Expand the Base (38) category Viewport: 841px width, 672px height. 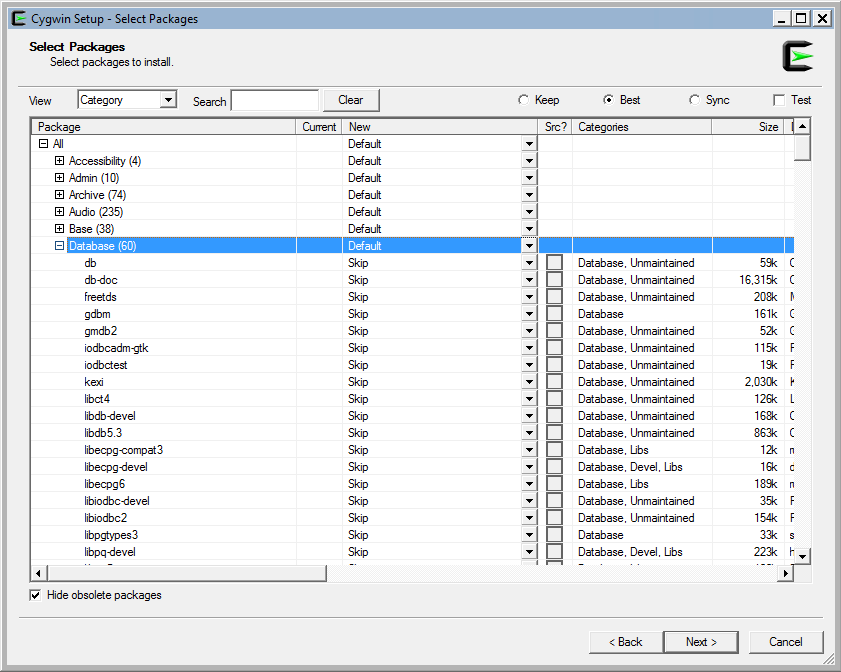tap(60, 228)
